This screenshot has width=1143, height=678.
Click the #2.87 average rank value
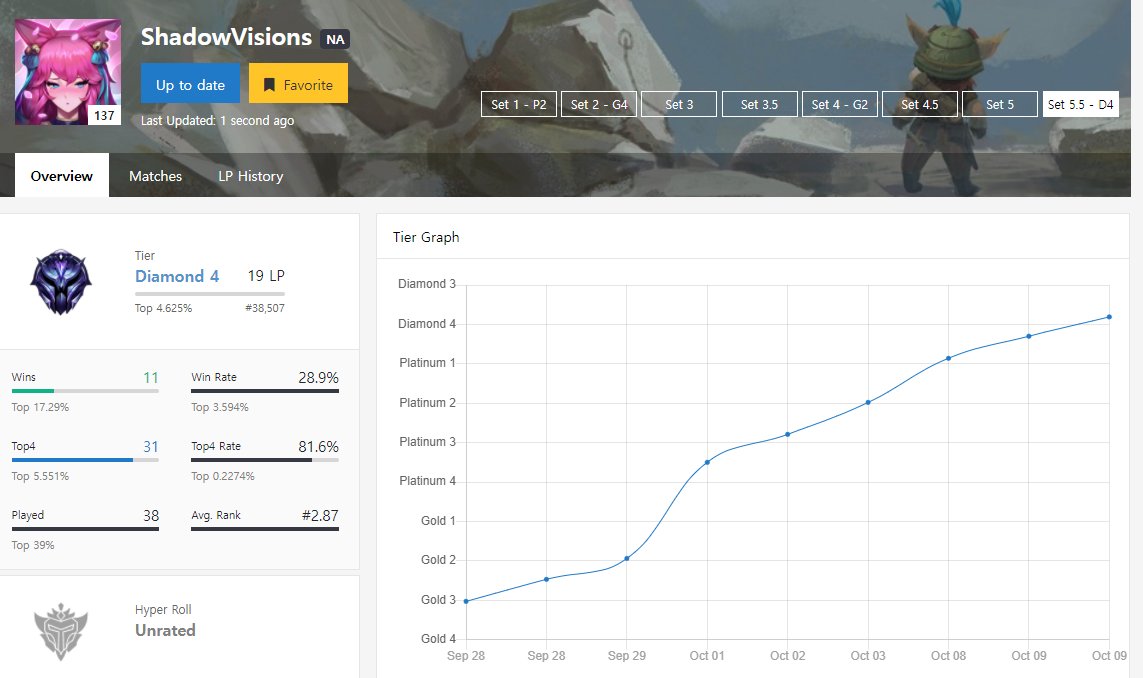320,515
